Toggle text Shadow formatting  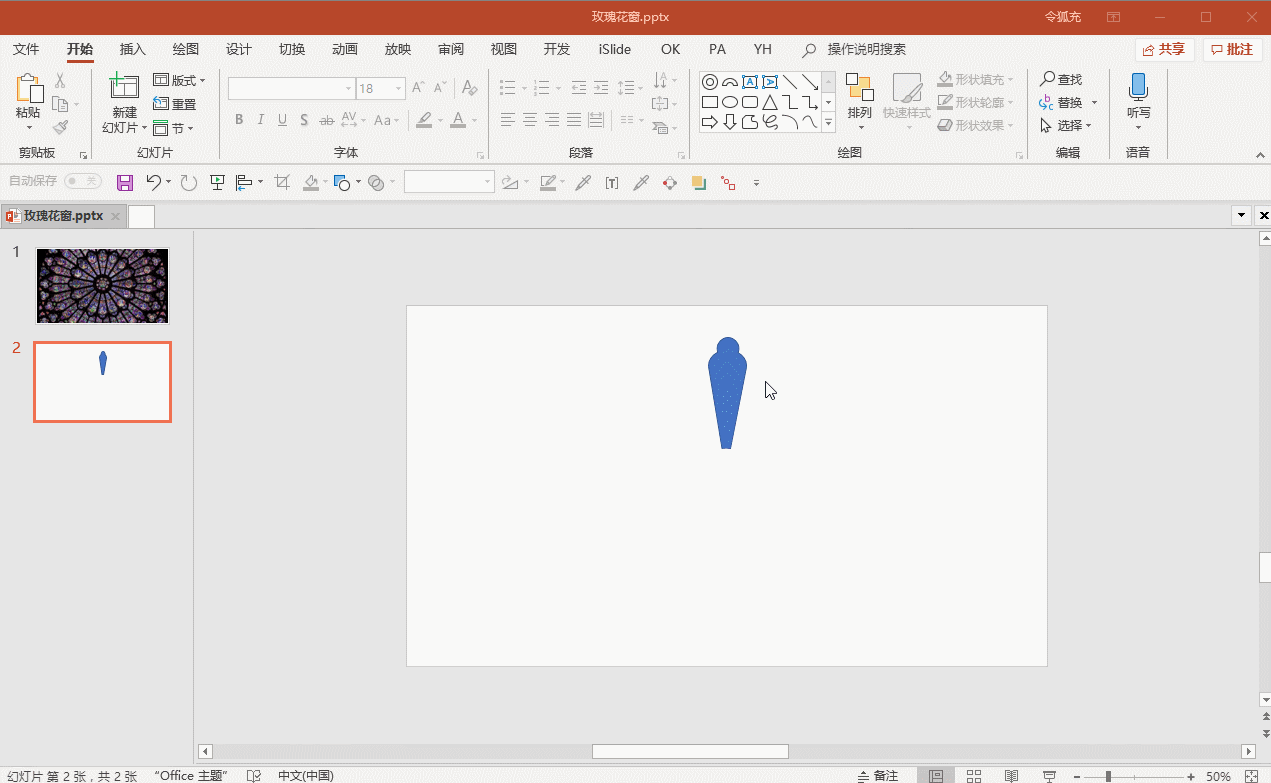pos(304,120)
